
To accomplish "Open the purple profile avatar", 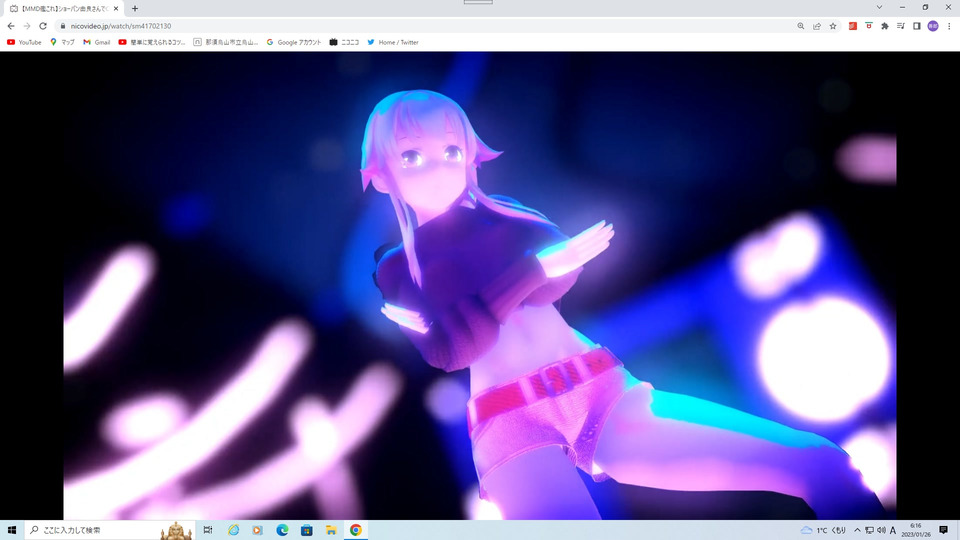I will 932,26.
